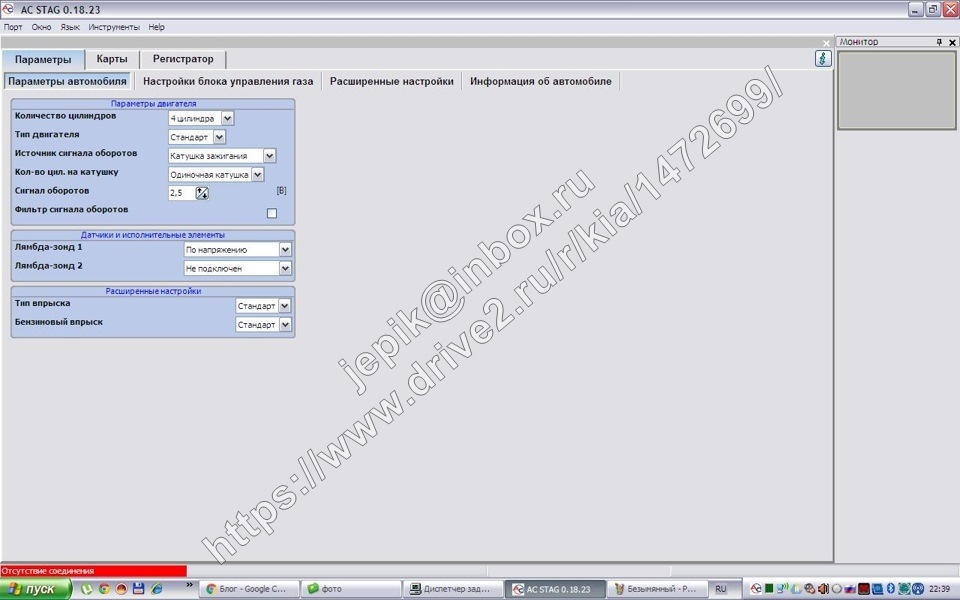960x600 pixels.
Task: Open the volume speaker tray icon
Action: click(823, 589)
